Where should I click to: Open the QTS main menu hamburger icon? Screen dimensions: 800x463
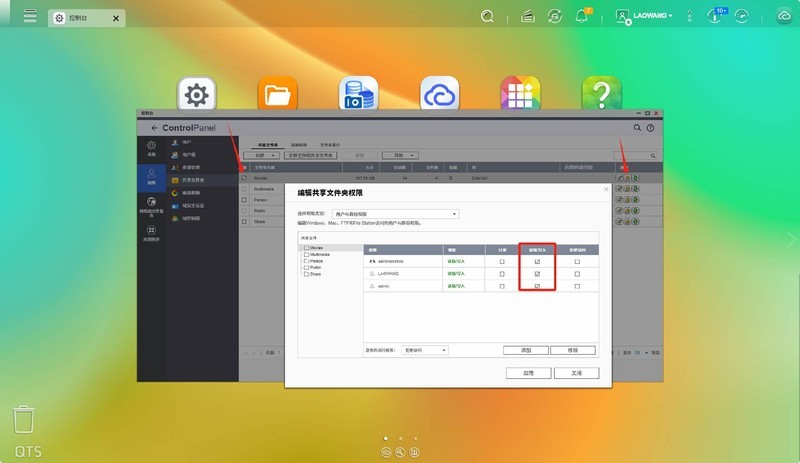click(x=30, y=16)
